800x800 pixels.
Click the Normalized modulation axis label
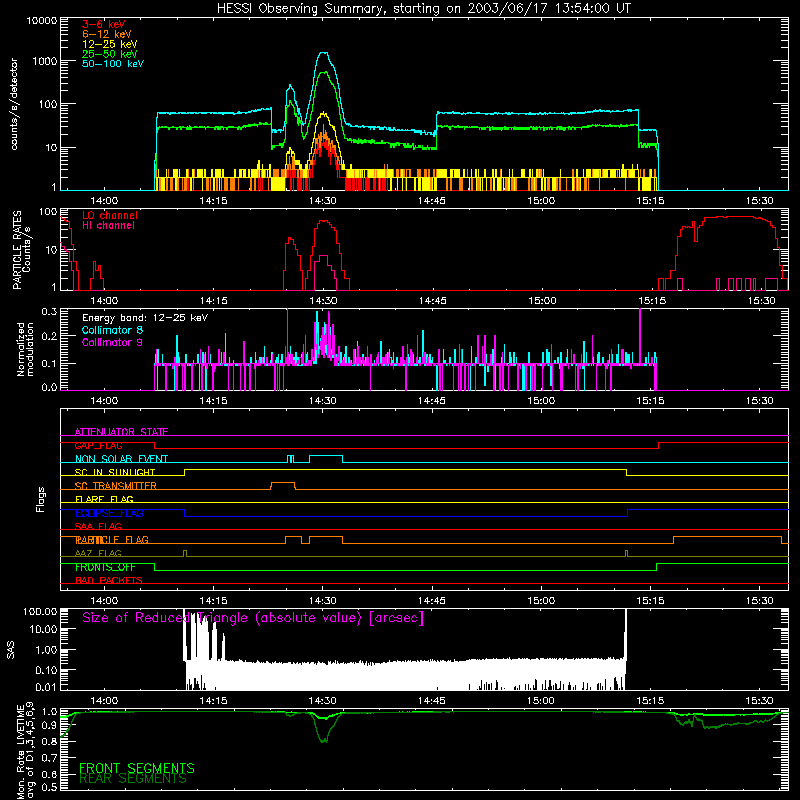(x=25, y=349)
